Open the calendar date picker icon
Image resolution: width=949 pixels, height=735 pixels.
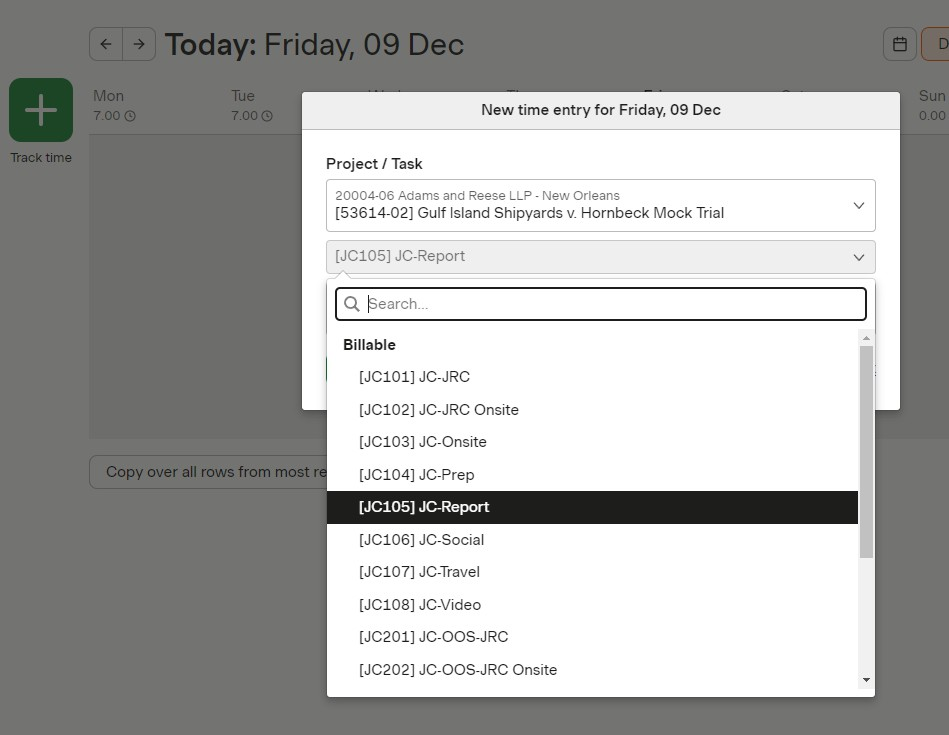pos(900,44)
